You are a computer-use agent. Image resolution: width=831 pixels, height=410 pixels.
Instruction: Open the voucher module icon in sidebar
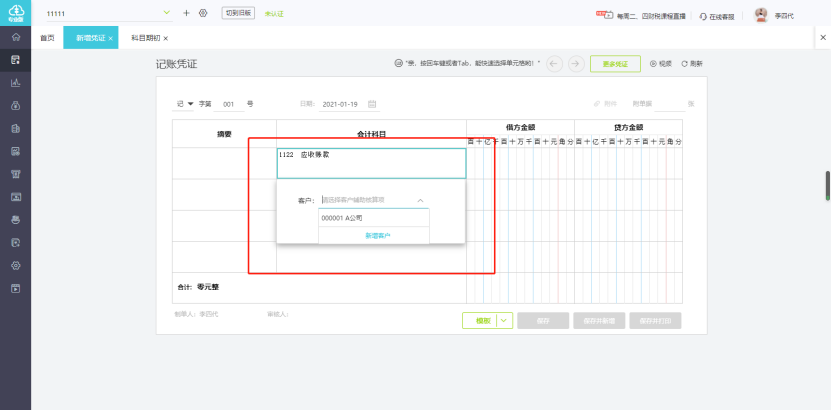[15, 60]
